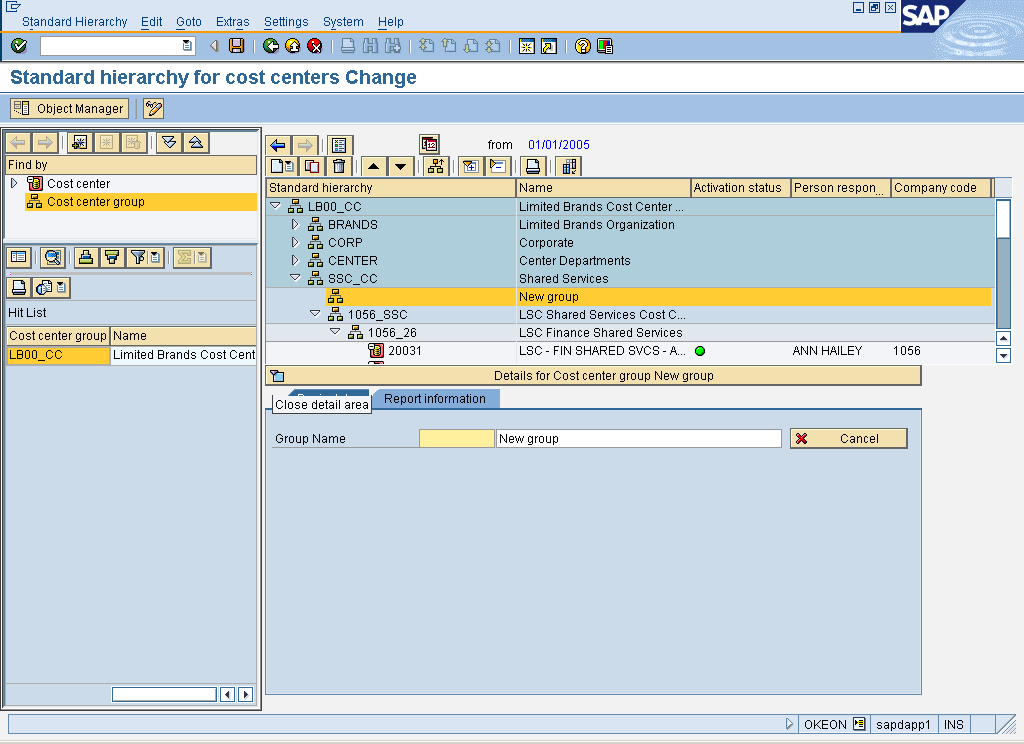This screenshot has width=1024, height=744.
Task: Collapse the SSC_CC hierarchy node
Action: pos(295,278)
